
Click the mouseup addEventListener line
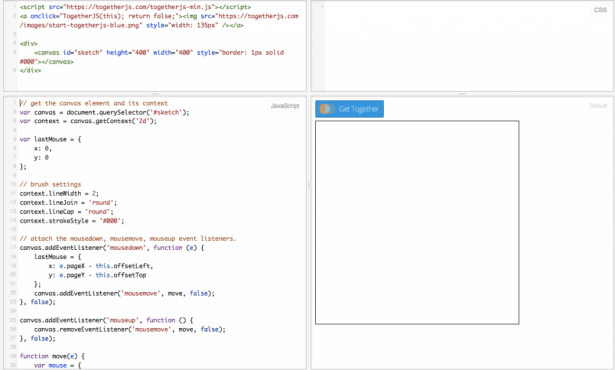[106, 320]
